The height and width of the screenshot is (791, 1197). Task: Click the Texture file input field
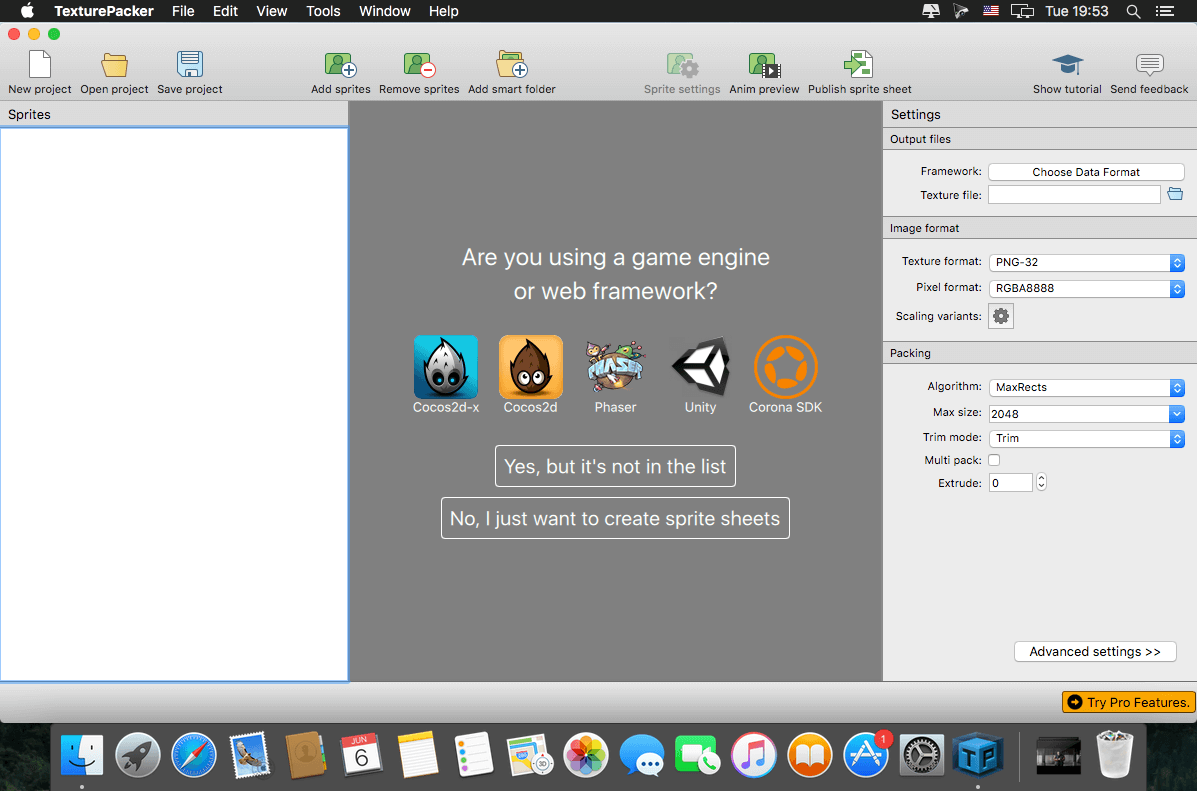tap(1074, 195)
